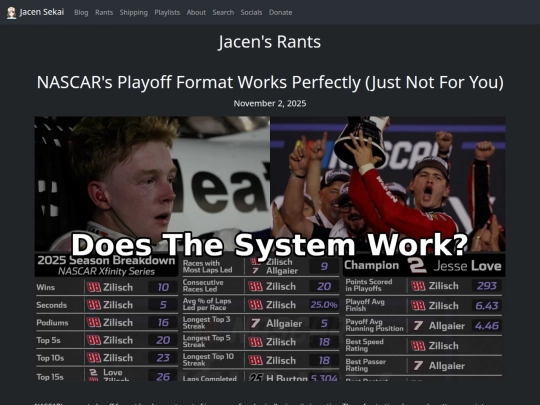Open the About page
540x405 pixels.
click(196, 12)
